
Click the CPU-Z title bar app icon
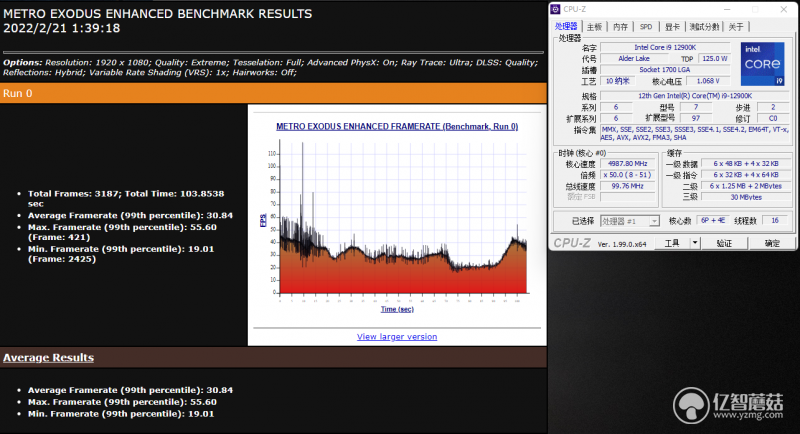pyautogui.click(x=556, y=9)
